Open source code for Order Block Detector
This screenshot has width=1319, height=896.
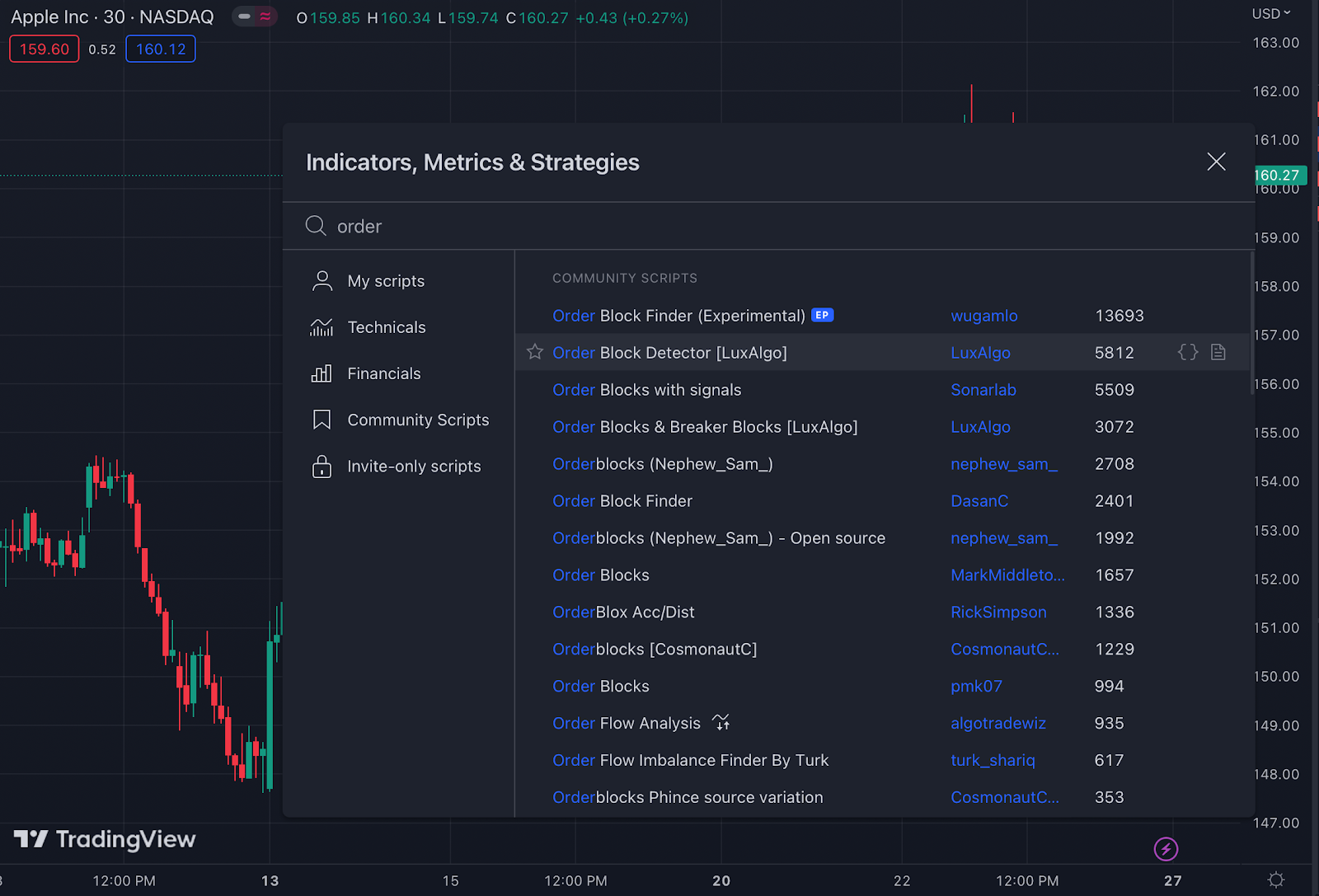[x=1187, y=352]
